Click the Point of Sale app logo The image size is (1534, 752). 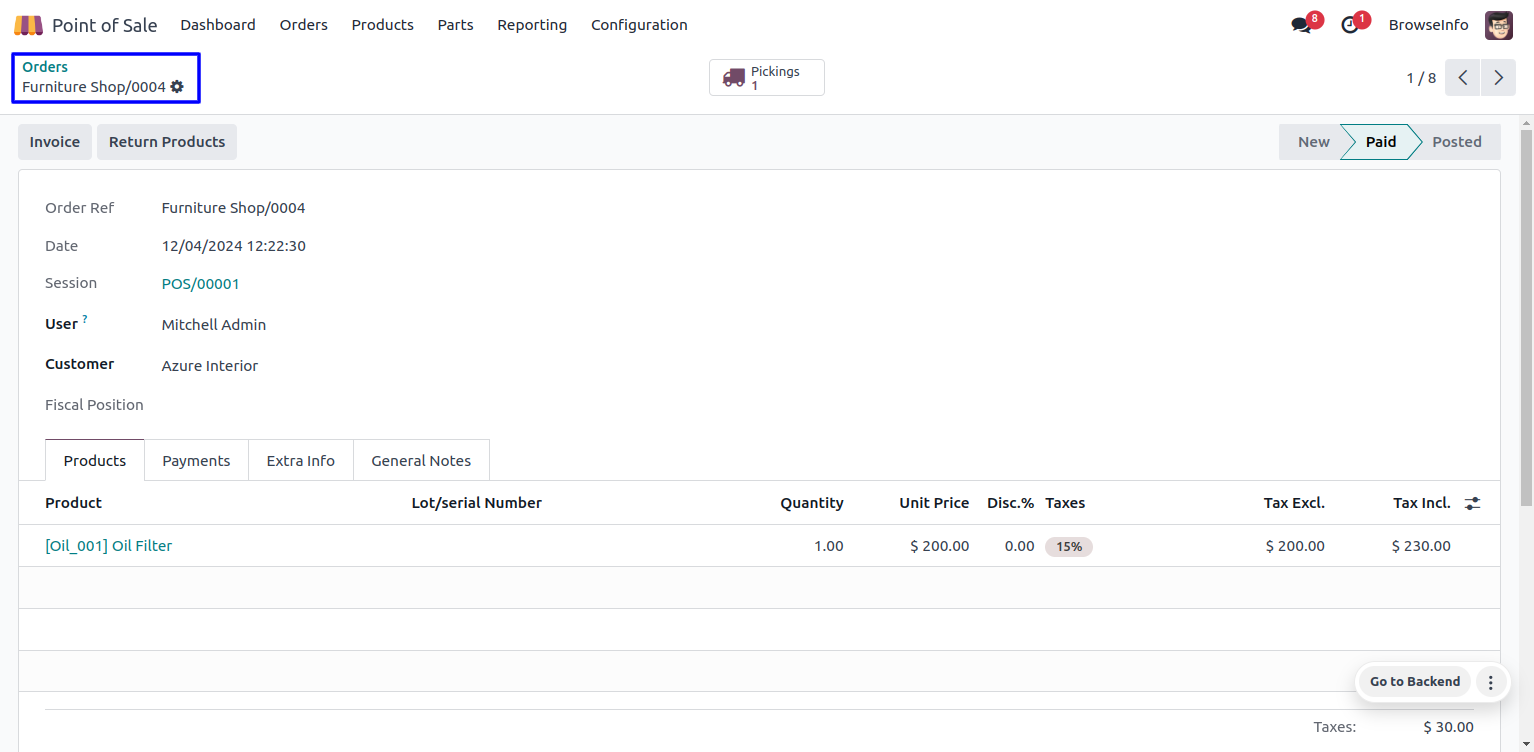tap(28, 25)
